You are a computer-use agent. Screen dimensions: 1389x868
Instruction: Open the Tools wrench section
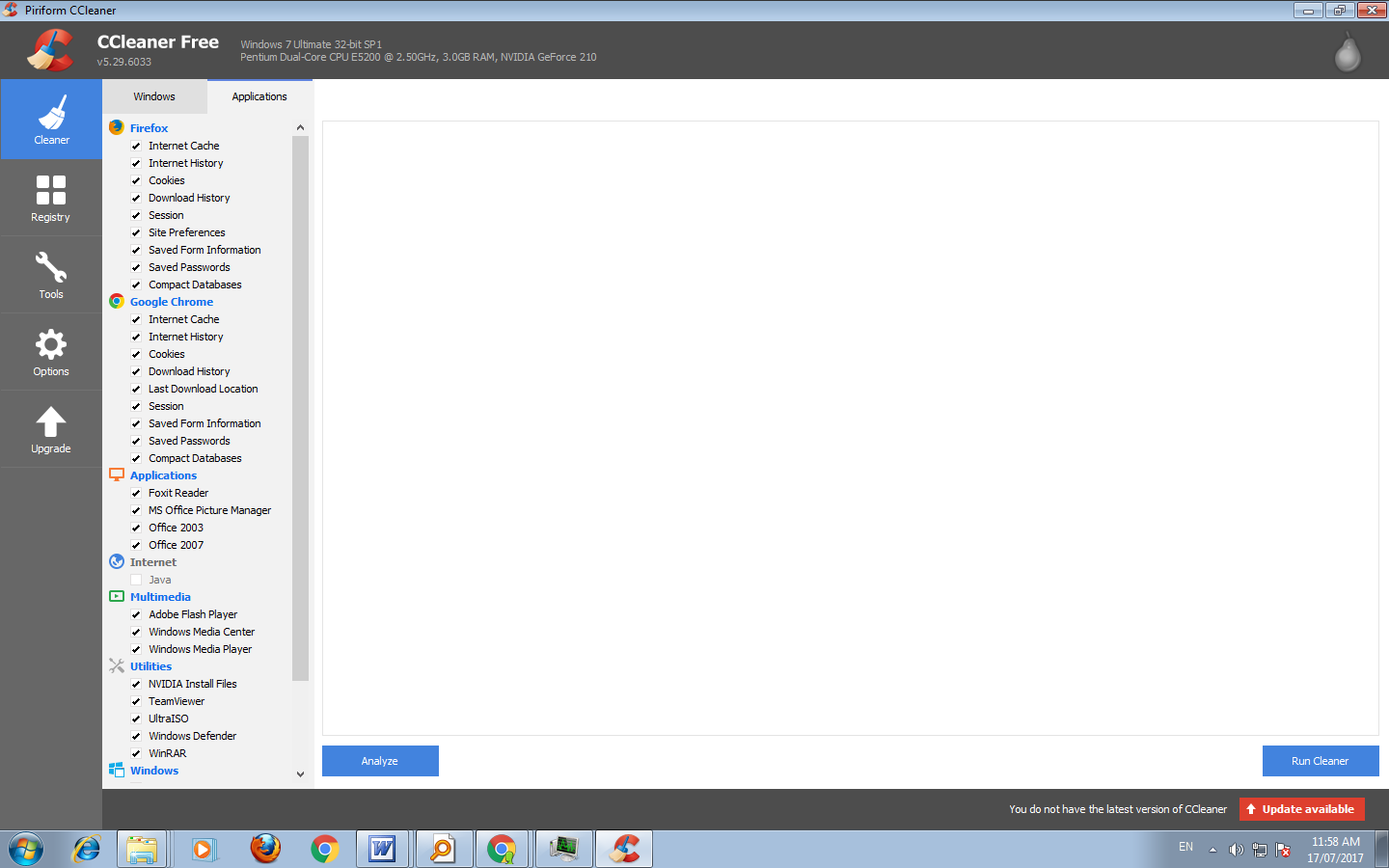(51, 275)
